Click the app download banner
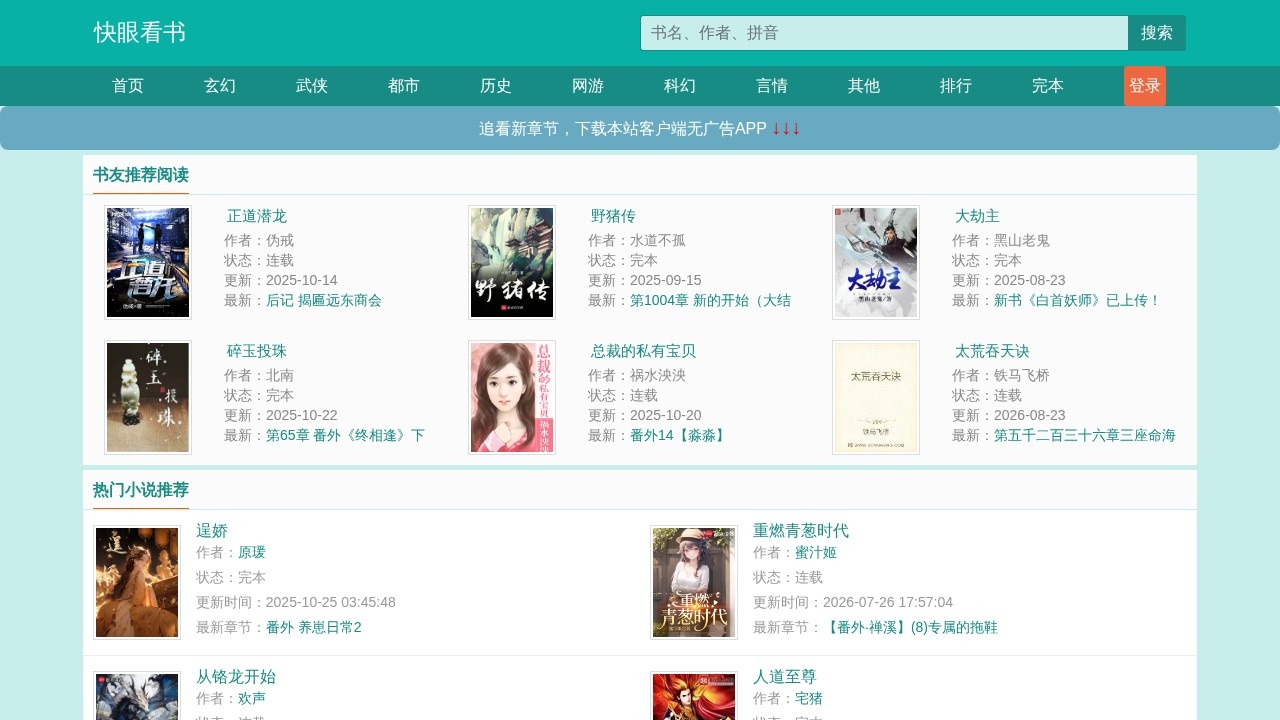This screenshot has width=1280, height=720. click(x=640, y=128)
